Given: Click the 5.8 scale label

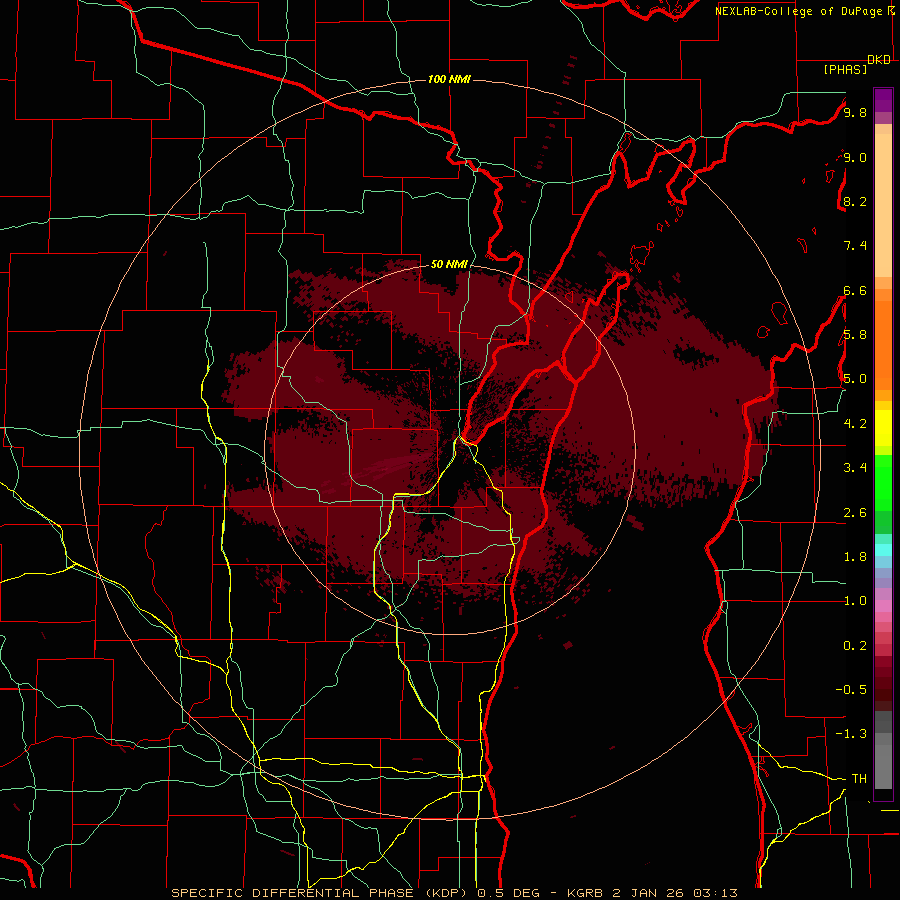Looking at the screenshot, I should [855, 335].
